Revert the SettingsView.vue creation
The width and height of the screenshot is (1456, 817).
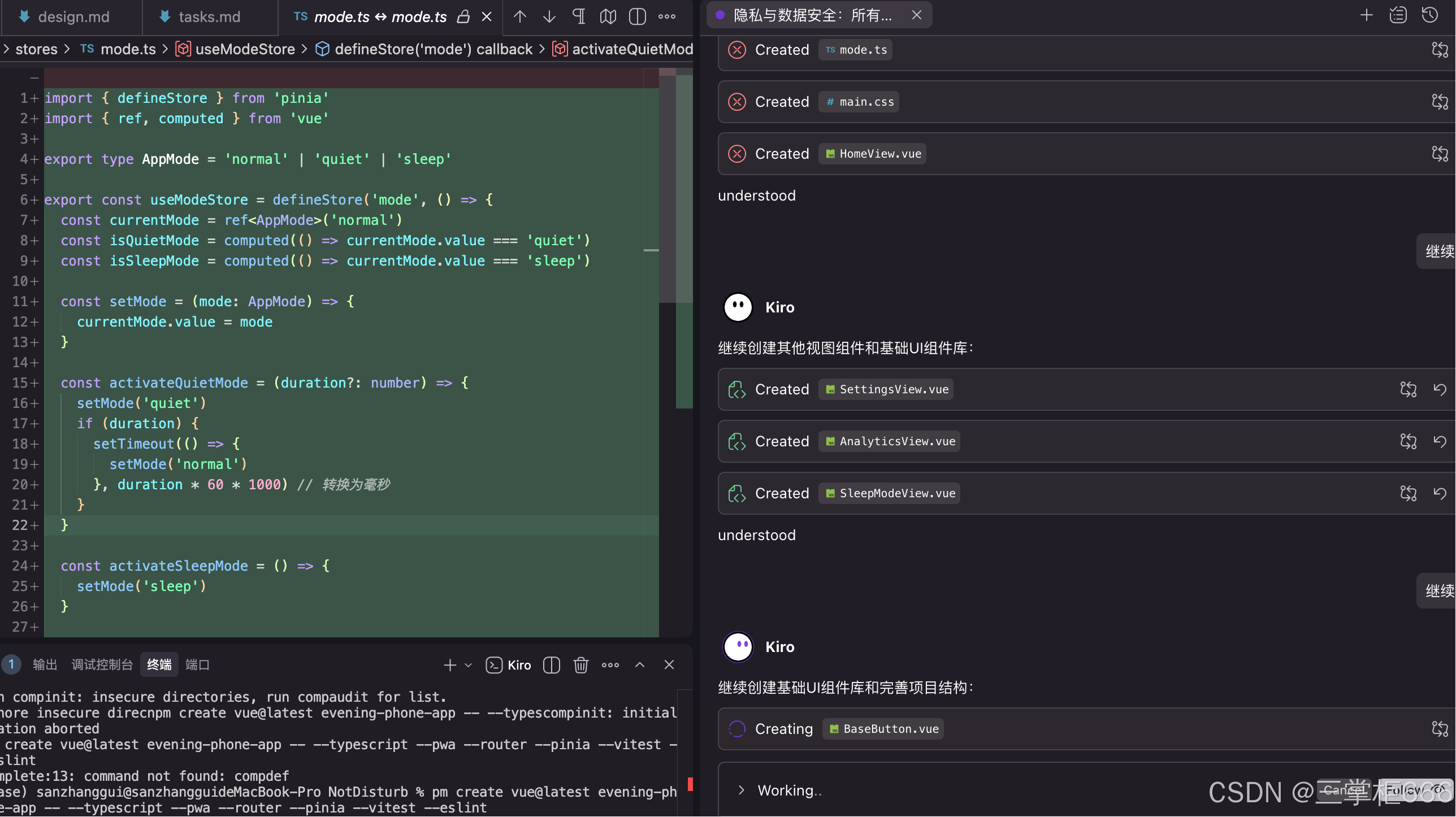point(1440,389)
